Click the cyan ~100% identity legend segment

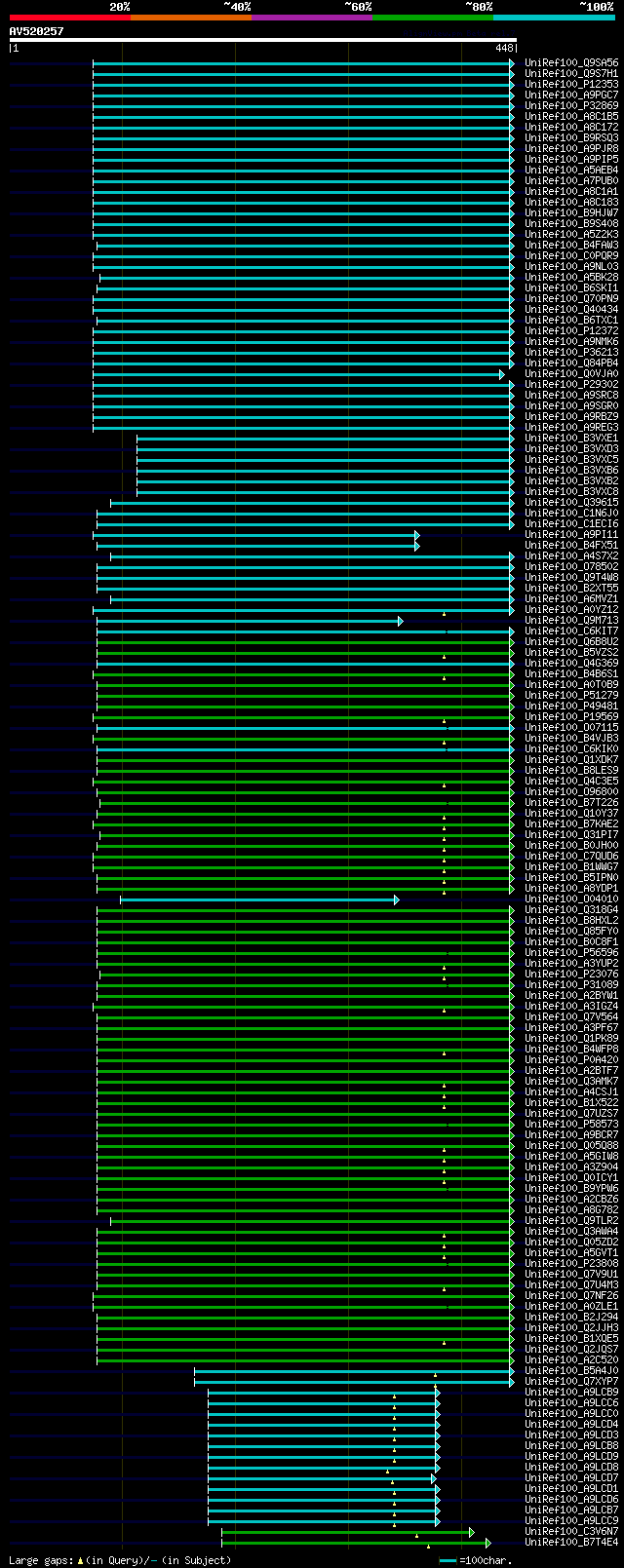tap(554, 18)
